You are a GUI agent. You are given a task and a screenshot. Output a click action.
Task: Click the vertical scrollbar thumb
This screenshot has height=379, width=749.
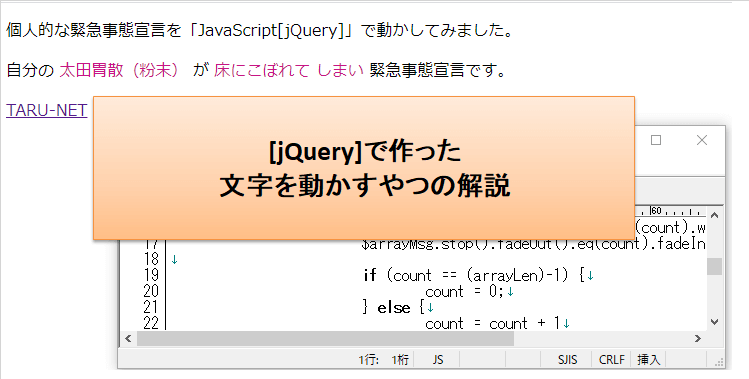click(715, 267)
